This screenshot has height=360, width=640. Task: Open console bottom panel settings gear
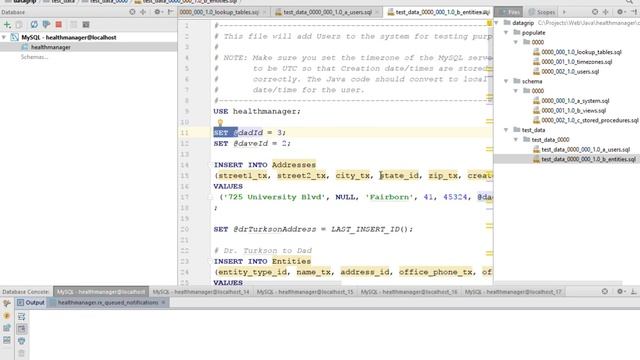(620, 291)
